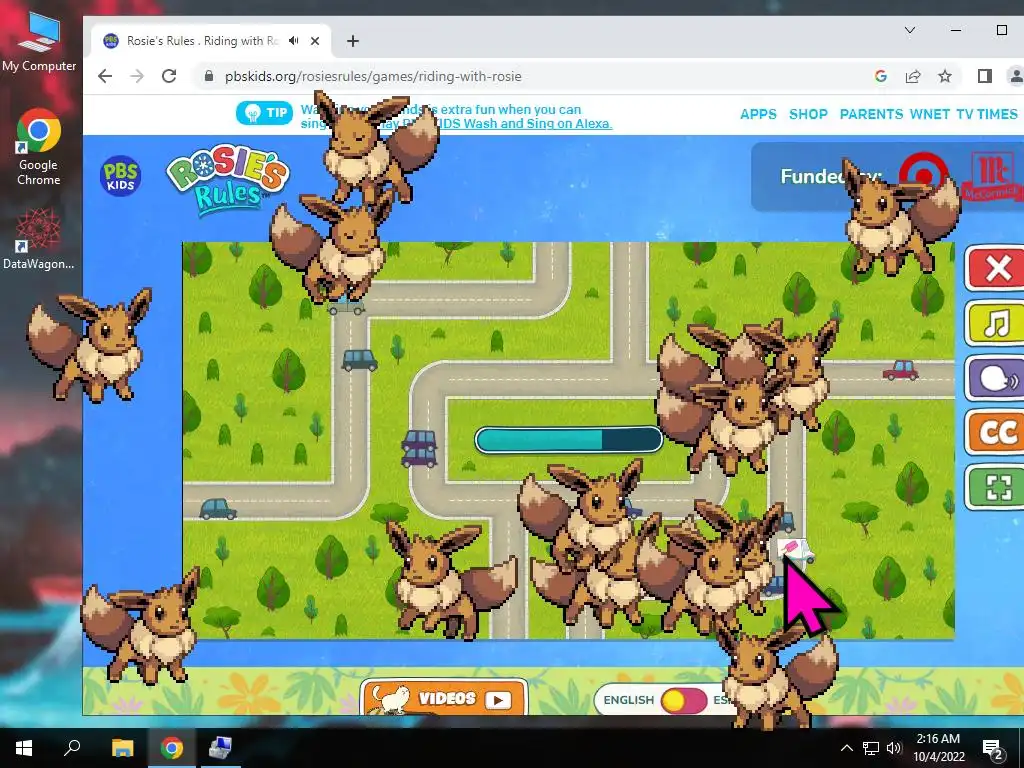Image resolution: width=1024 pixels, height=768 pixels.
Task: Bookmark this page with the star
Action: point(944,76)
